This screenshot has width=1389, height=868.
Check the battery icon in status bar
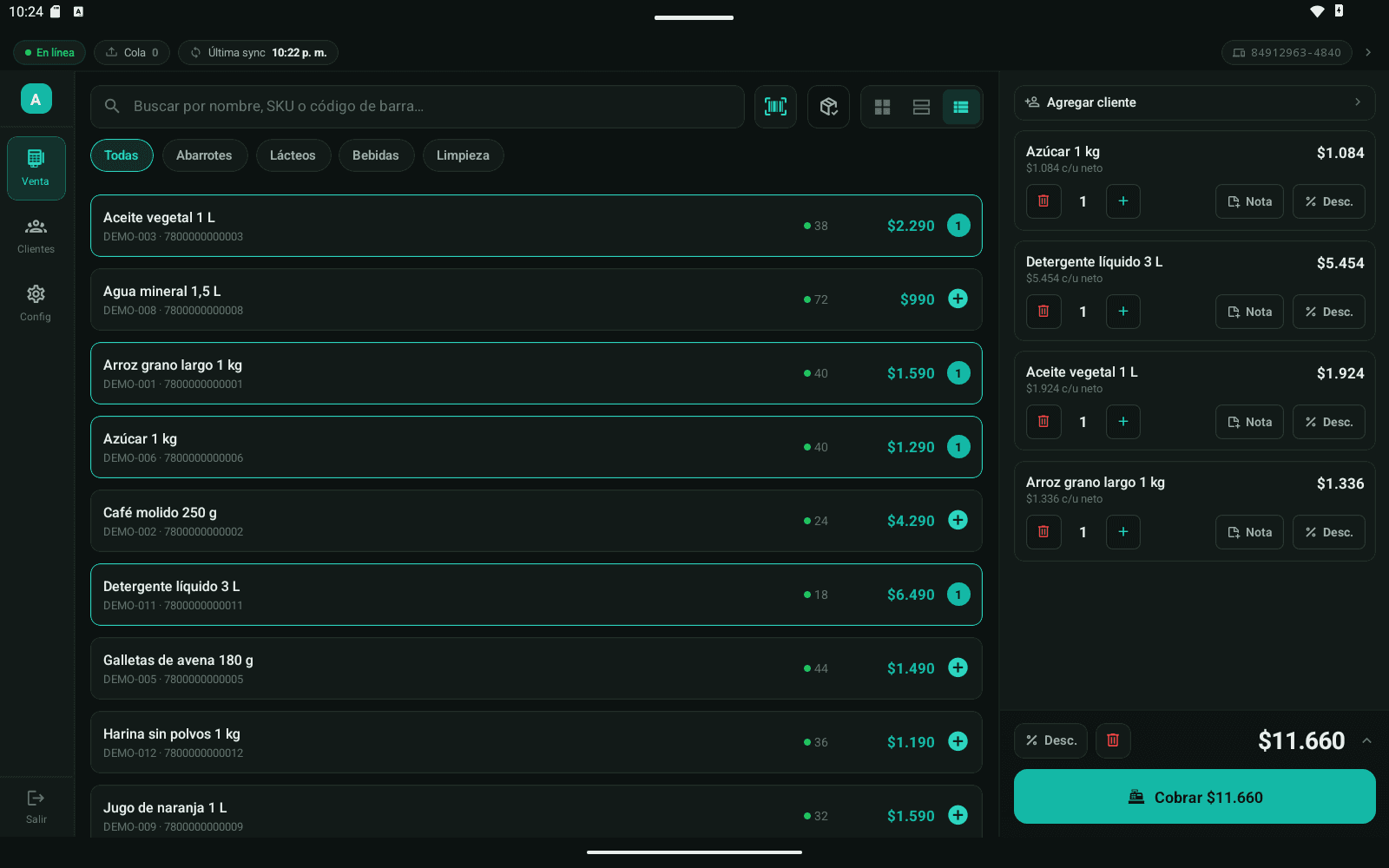pyautogui.click(x=1339, y=11)
